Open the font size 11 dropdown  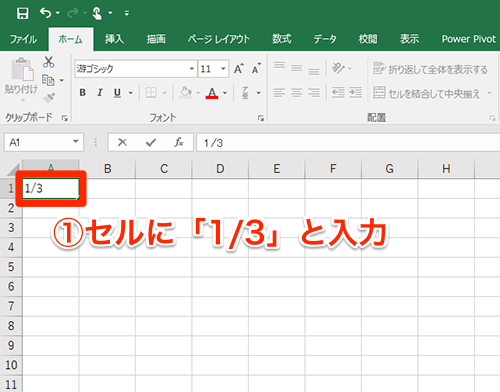(x=223, y=69)
